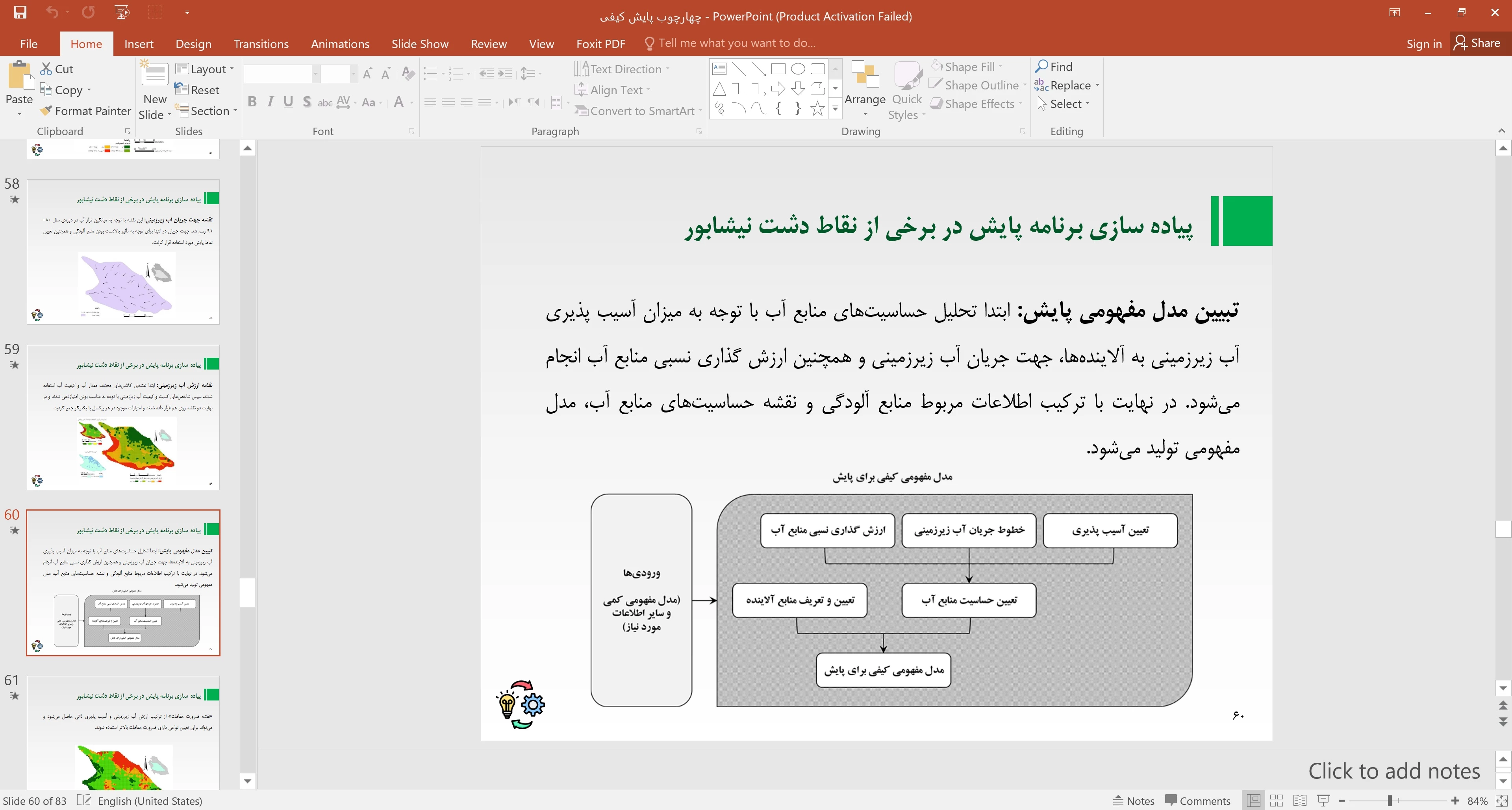Open the Foxit PDF tab
The image size is (1512, 810).
(x=600, y=43)
